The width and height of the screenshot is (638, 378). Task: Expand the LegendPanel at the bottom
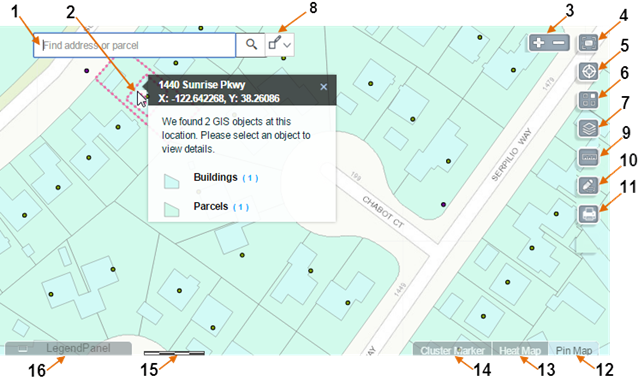click(x=68, y=348)
